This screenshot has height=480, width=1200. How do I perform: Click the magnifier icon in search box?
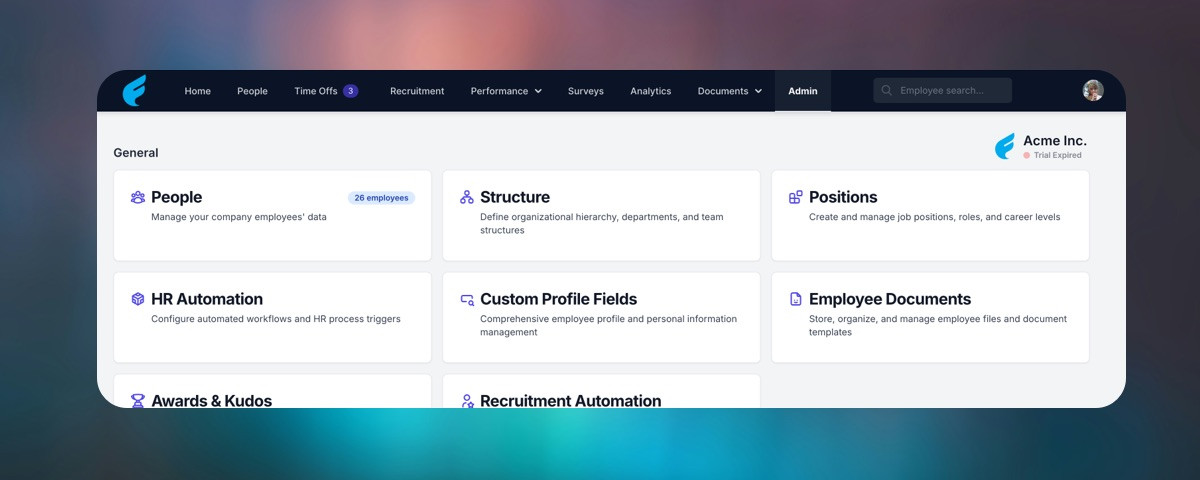coord(886,91)
